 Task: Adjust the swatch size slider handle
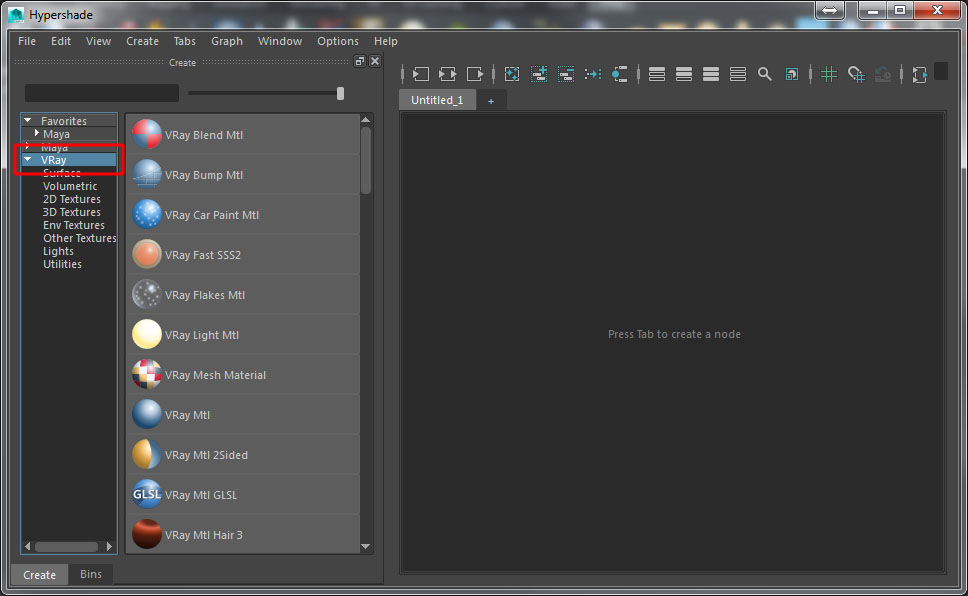coord(340,93)
